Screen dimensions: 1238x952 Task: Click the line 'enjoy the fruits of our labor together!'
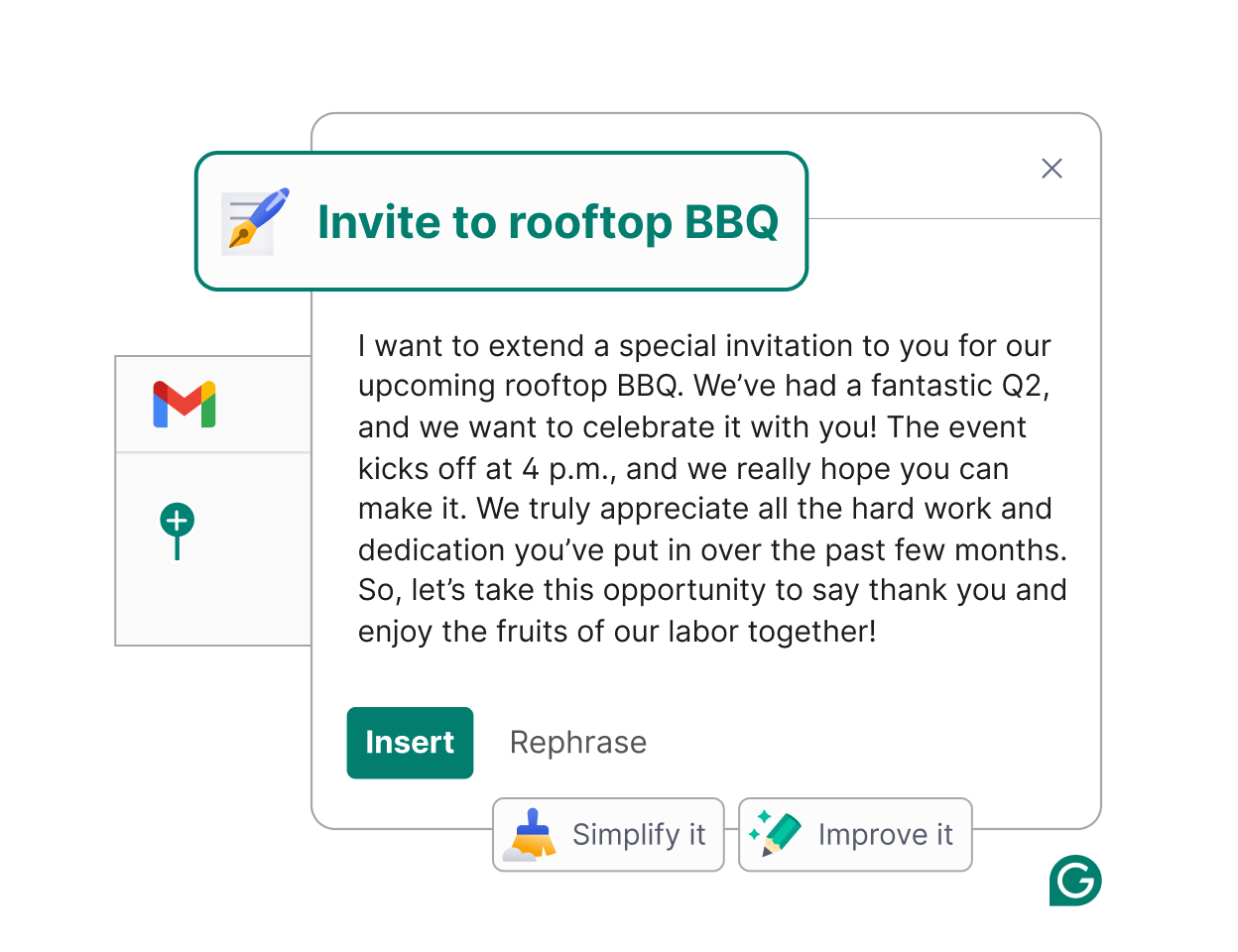pos(617,632)
